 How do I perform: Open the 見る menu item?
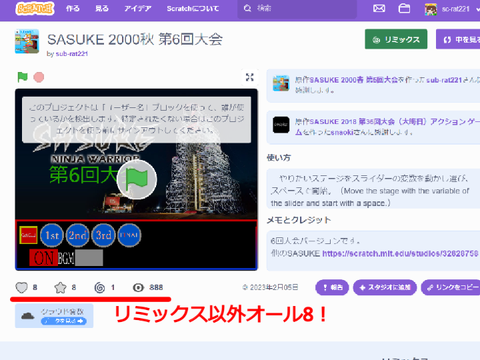tap(102, 9)
